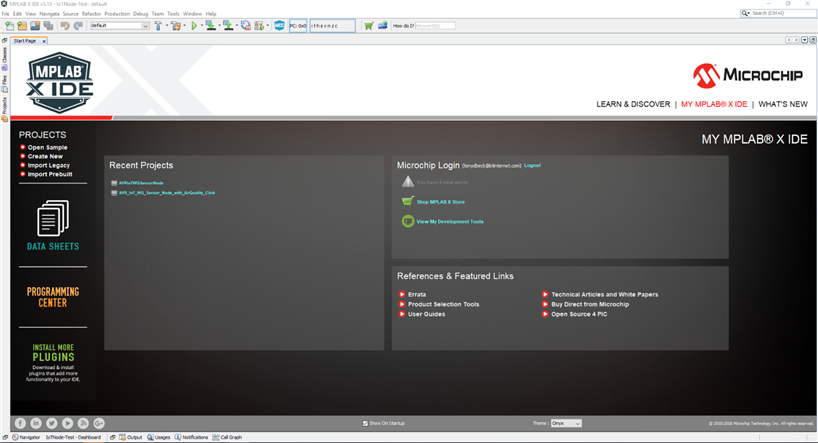Screen dimensions: 818x443
Task: Click the Undo arrow icon
Action: [65, 26]
